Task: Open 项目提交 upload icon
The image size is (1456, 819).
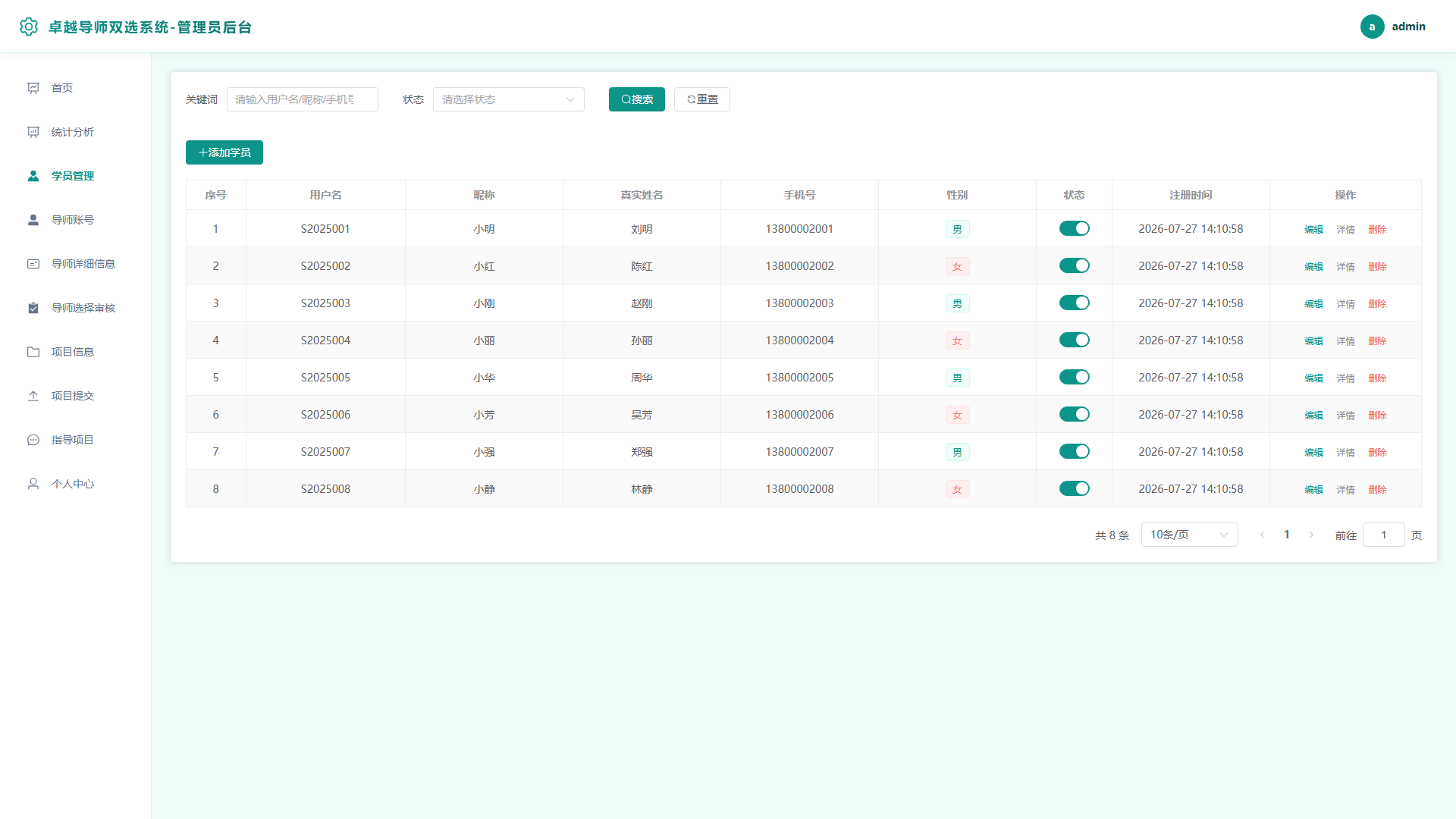Action: point(33,396)
